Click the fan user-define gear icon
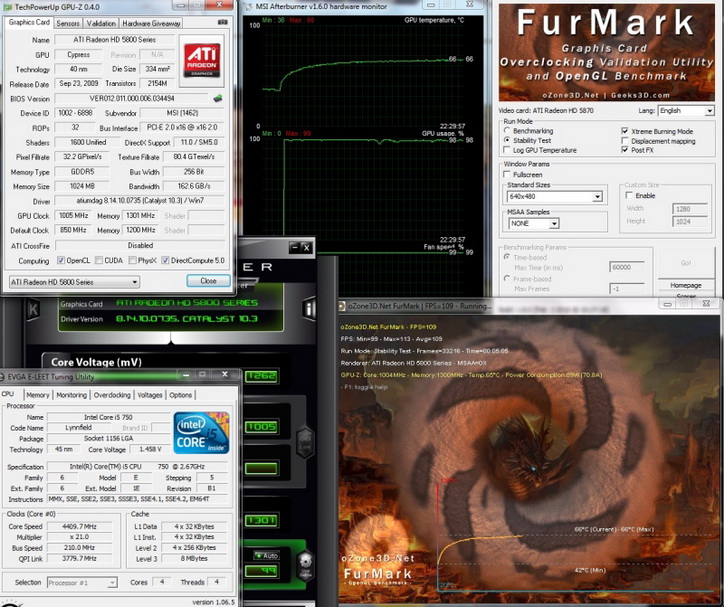The height and width of the screenshot is (607, 724). [x=305, y=565]
